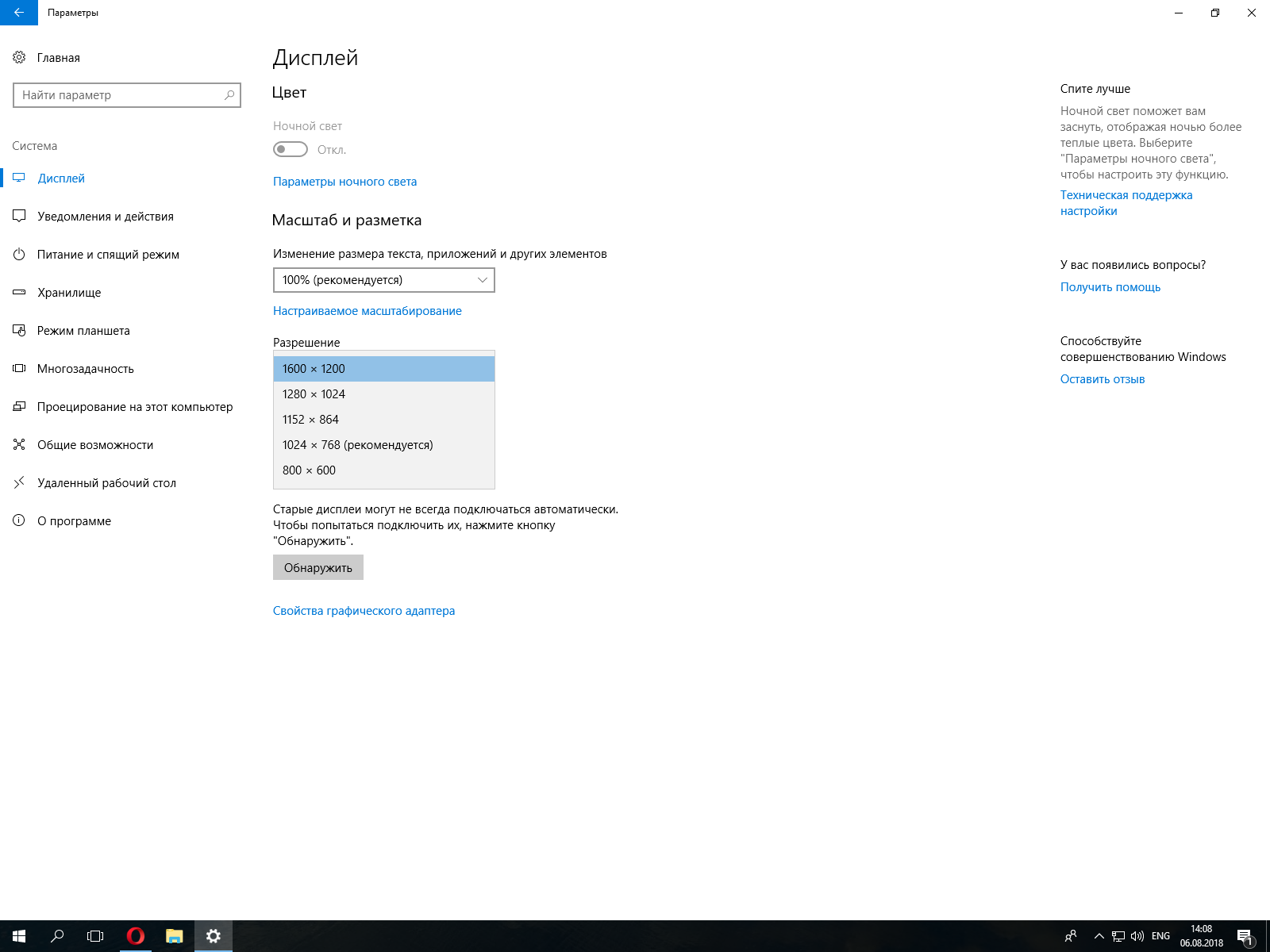
Task: Select 800 × 600 resolution
Action: [384, 470]
